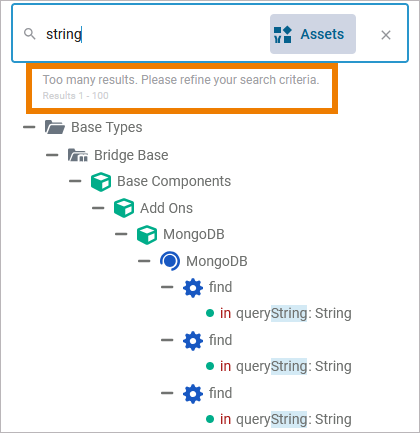Viewport: 420px width, 433px height.
Task: Click the green Base Components cube icon
Action: tap(101, 182)
